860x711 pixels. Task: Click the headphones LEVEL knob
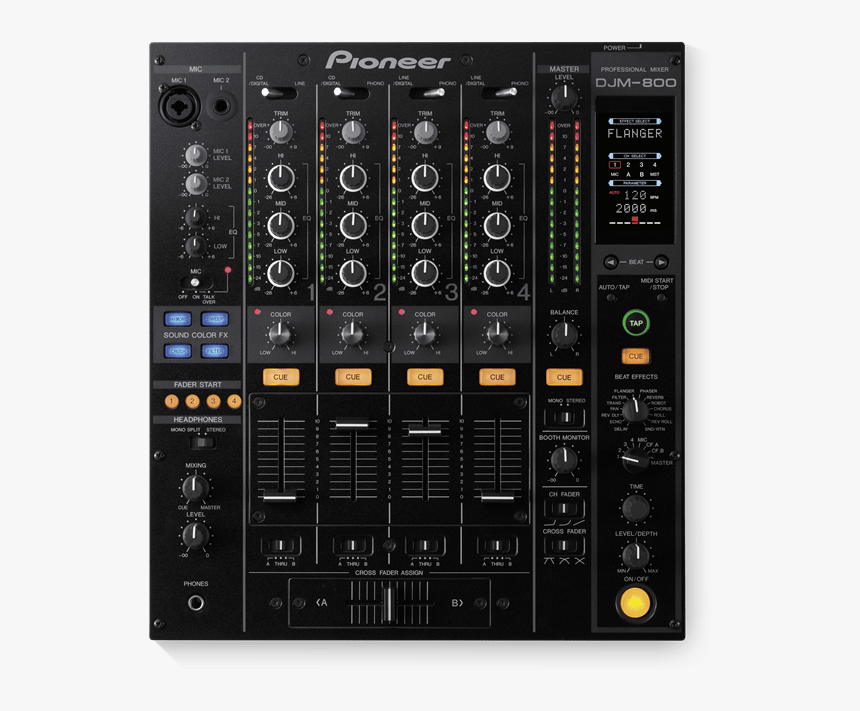(195, 535)
